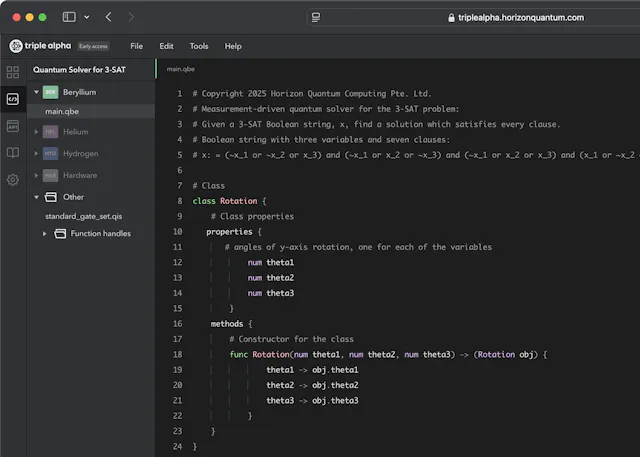The width and height of the screenshot is (640, 457).
Task: Click '# Constructor for the class' comment
Action: coord(291,339)
